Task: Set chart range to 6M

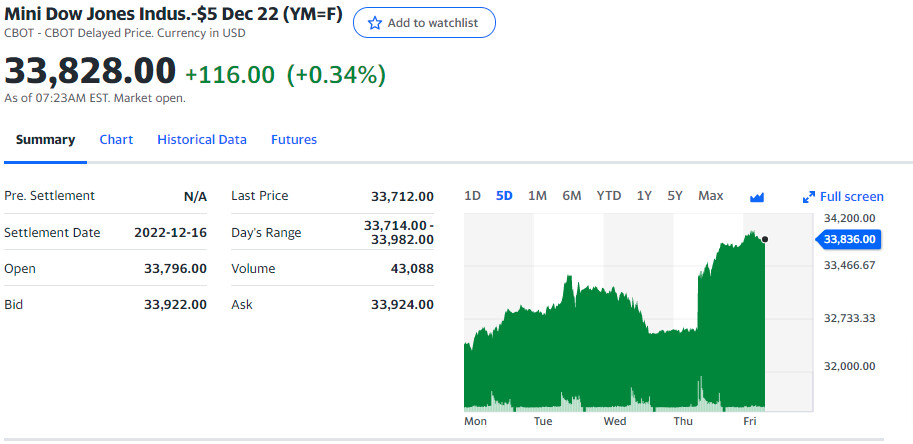Action: coord(572,196)
